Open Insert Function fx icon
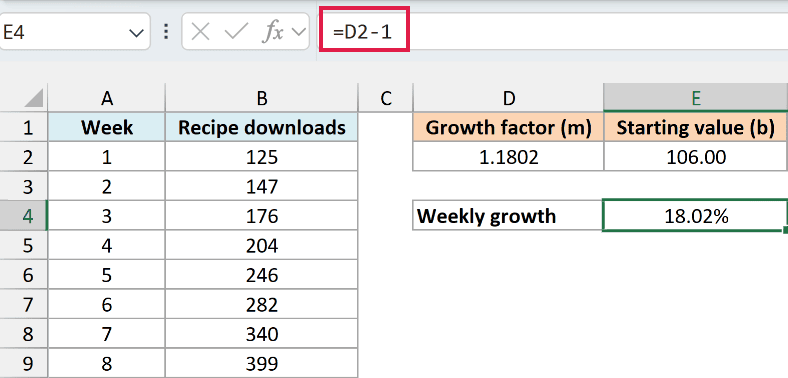Image resolution: width=788 pixels, height=378 pixels. (274, 33)
